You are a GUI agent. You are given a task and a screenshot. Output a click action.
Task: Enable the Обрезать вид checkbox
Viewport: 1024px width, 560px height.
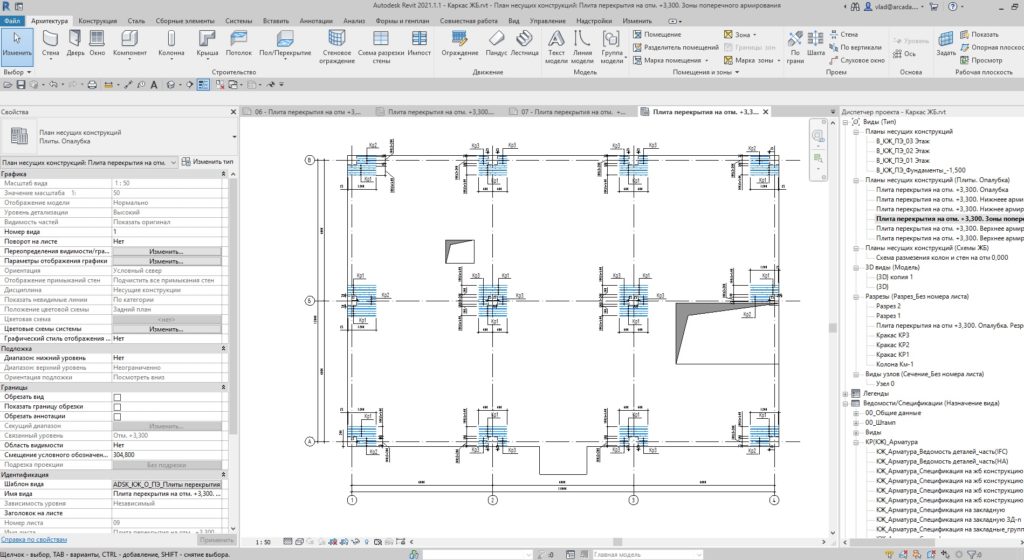[117, 397]
